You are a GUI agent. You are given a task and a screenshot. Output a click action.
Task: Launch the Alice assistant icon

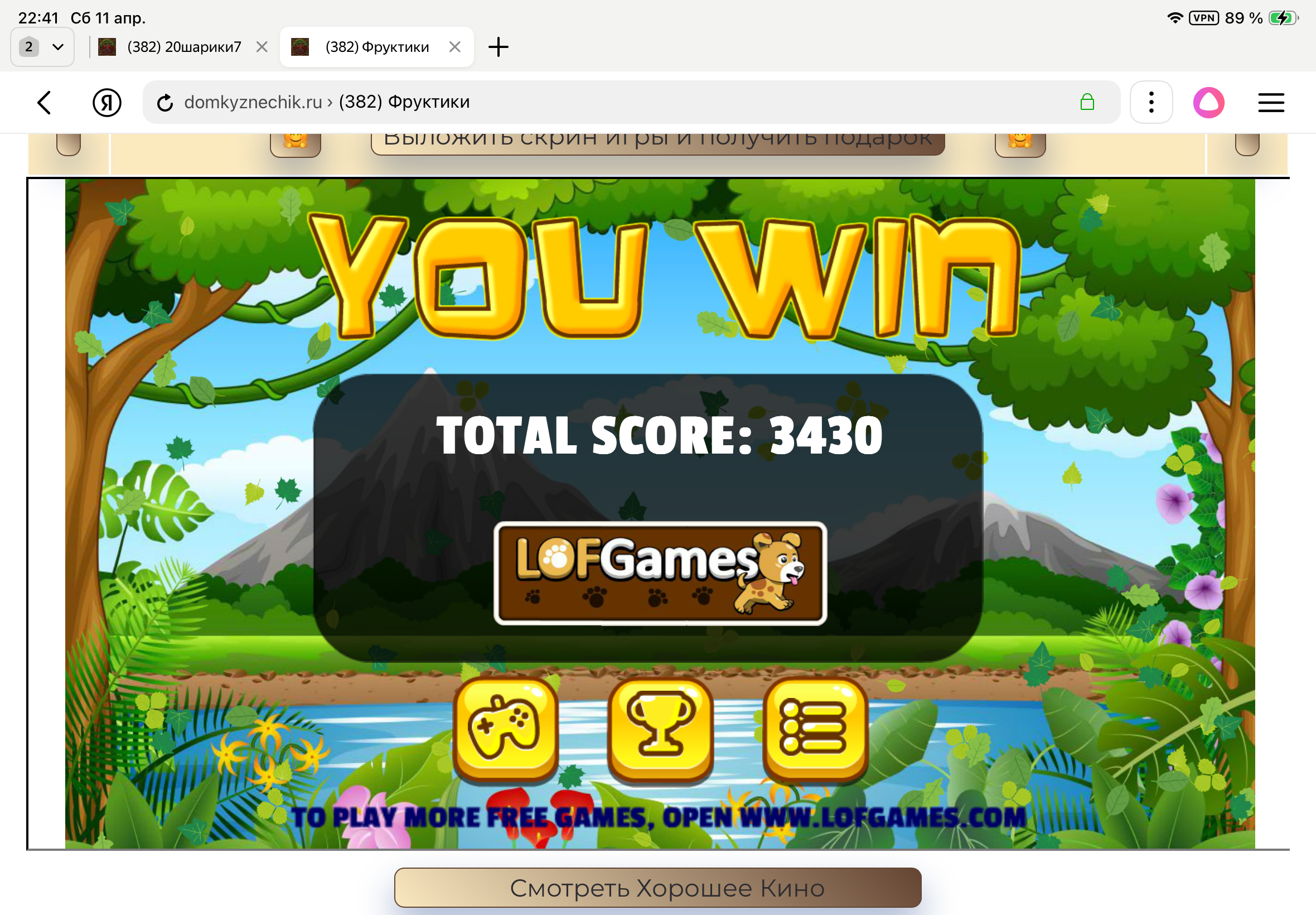click(x=1208, y=103)
